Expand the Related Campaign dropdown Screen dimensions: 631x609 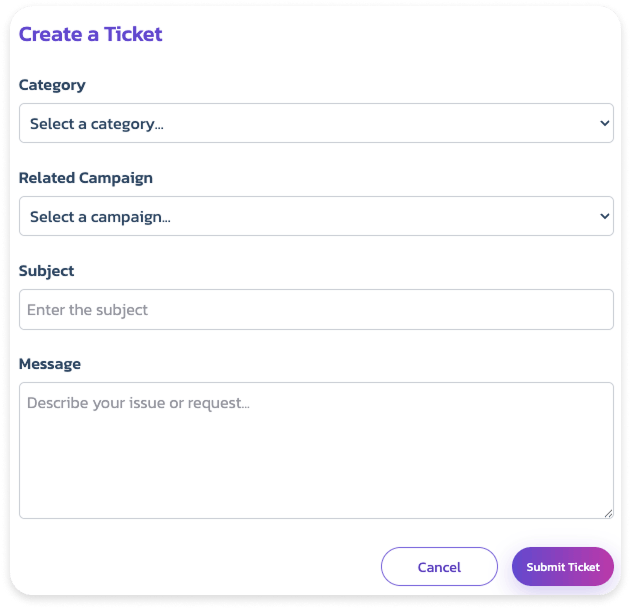316,216
